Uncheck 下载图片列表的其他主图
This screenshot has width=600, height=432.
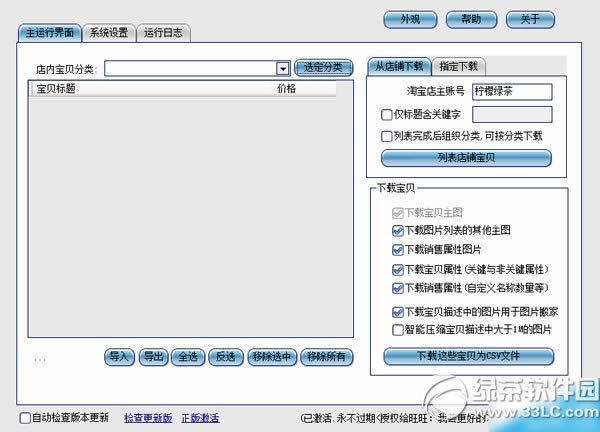point(398,230)
